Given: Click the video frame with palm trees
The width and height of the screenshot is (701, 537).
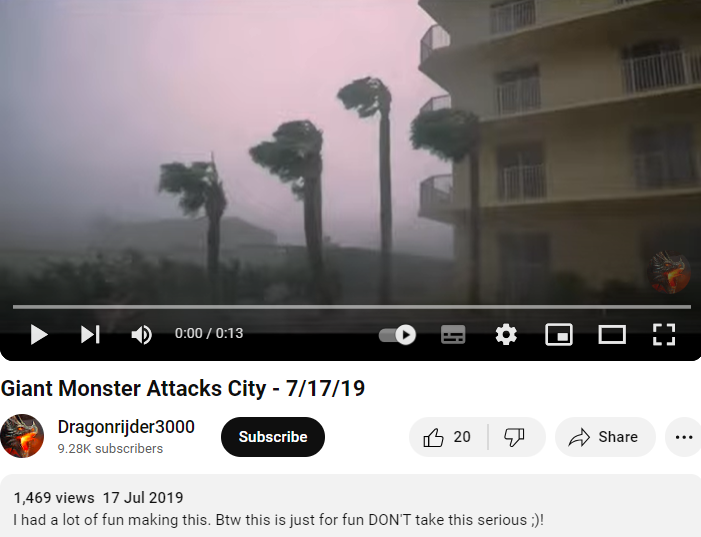Looking at the screenshot, I should coord(350,152).
